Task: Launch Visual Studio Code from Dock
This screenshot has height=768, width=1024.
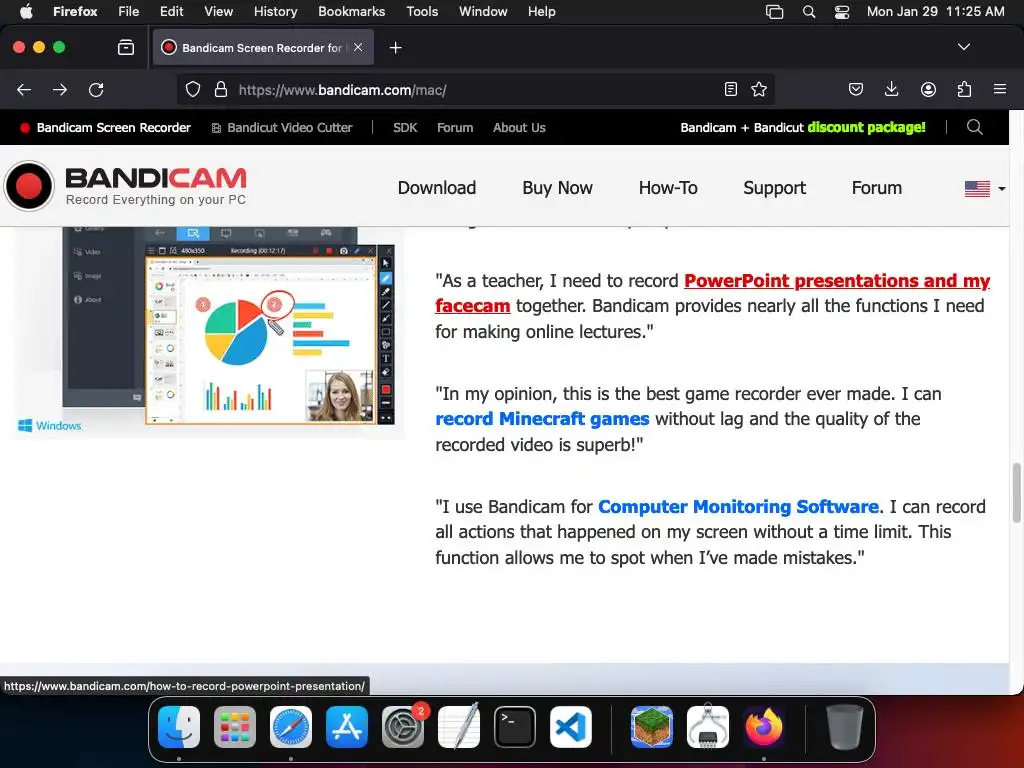Action: [571, 727]
